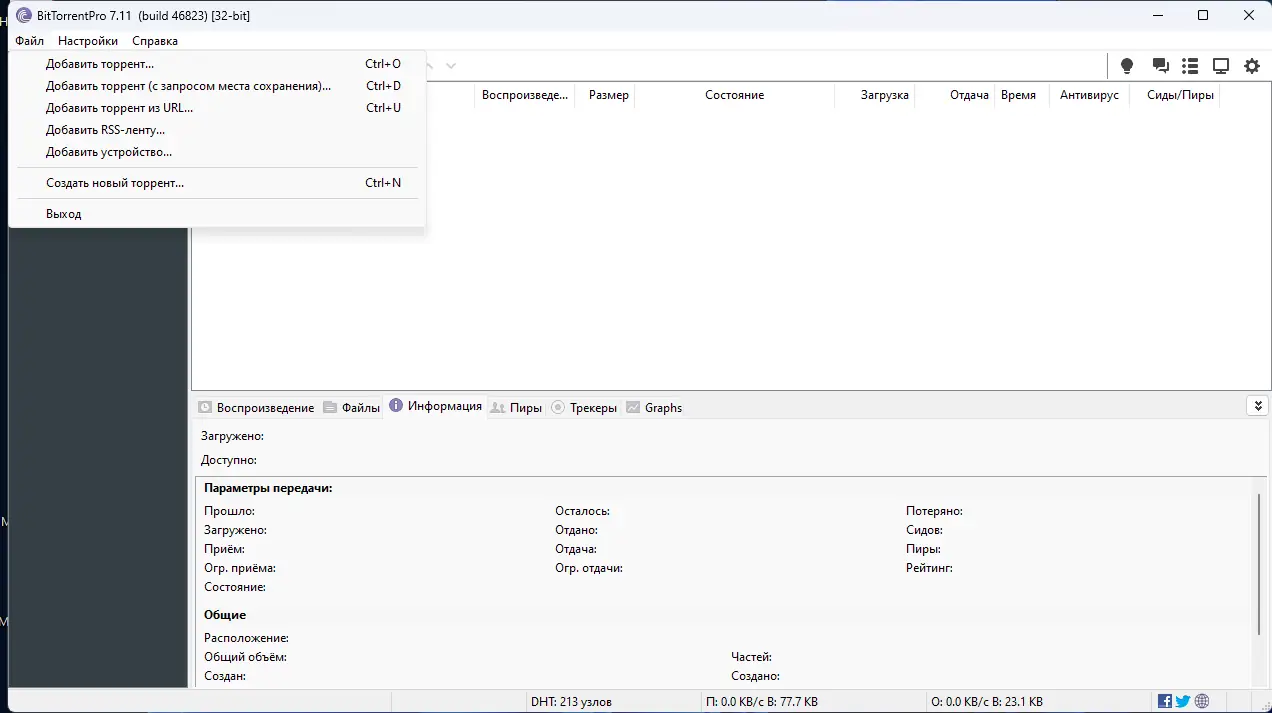Select Создать новый торрент... menu entry
This screenshot has width=1272, height=713.
coord(217,183)
